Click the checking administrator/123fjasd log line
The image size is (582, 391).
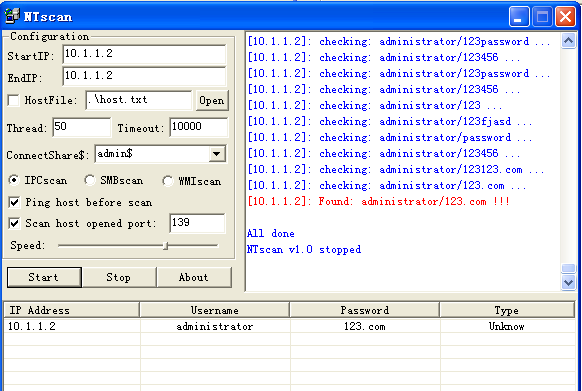coord(390,121)
